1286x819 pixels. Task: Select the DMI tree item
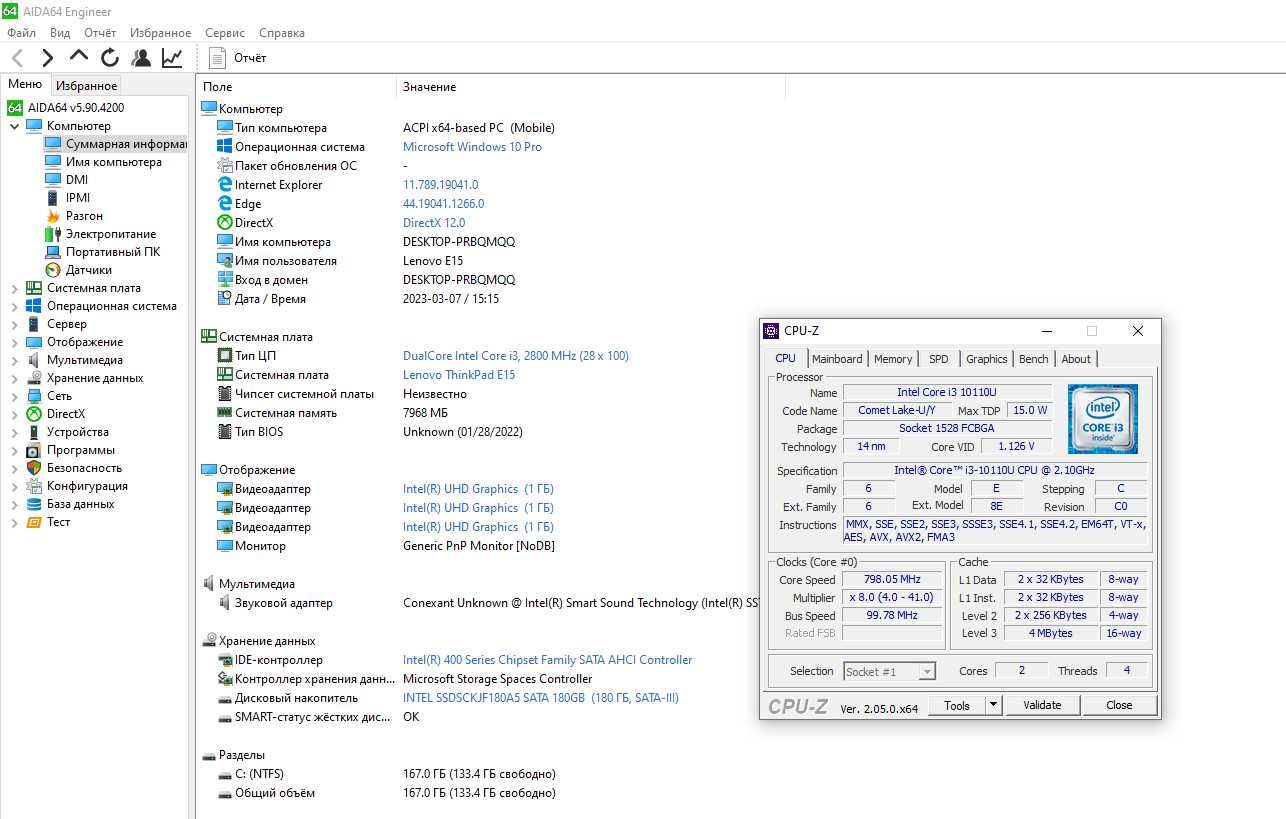(x=77, y=180)
